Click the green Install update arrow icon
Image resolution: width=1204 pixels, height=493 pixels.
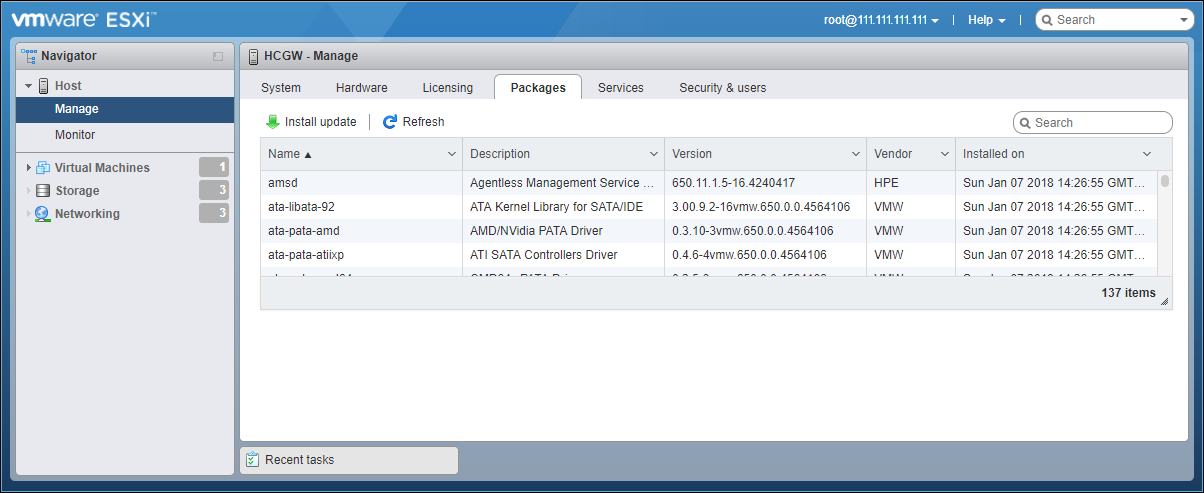(x=273, y=122)
